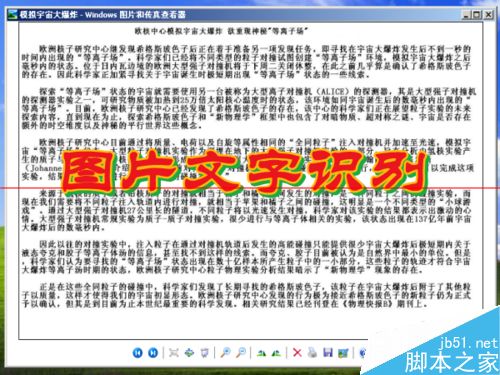Close the picture viewer window
The image size is (500, 375).
pos(488,15)
